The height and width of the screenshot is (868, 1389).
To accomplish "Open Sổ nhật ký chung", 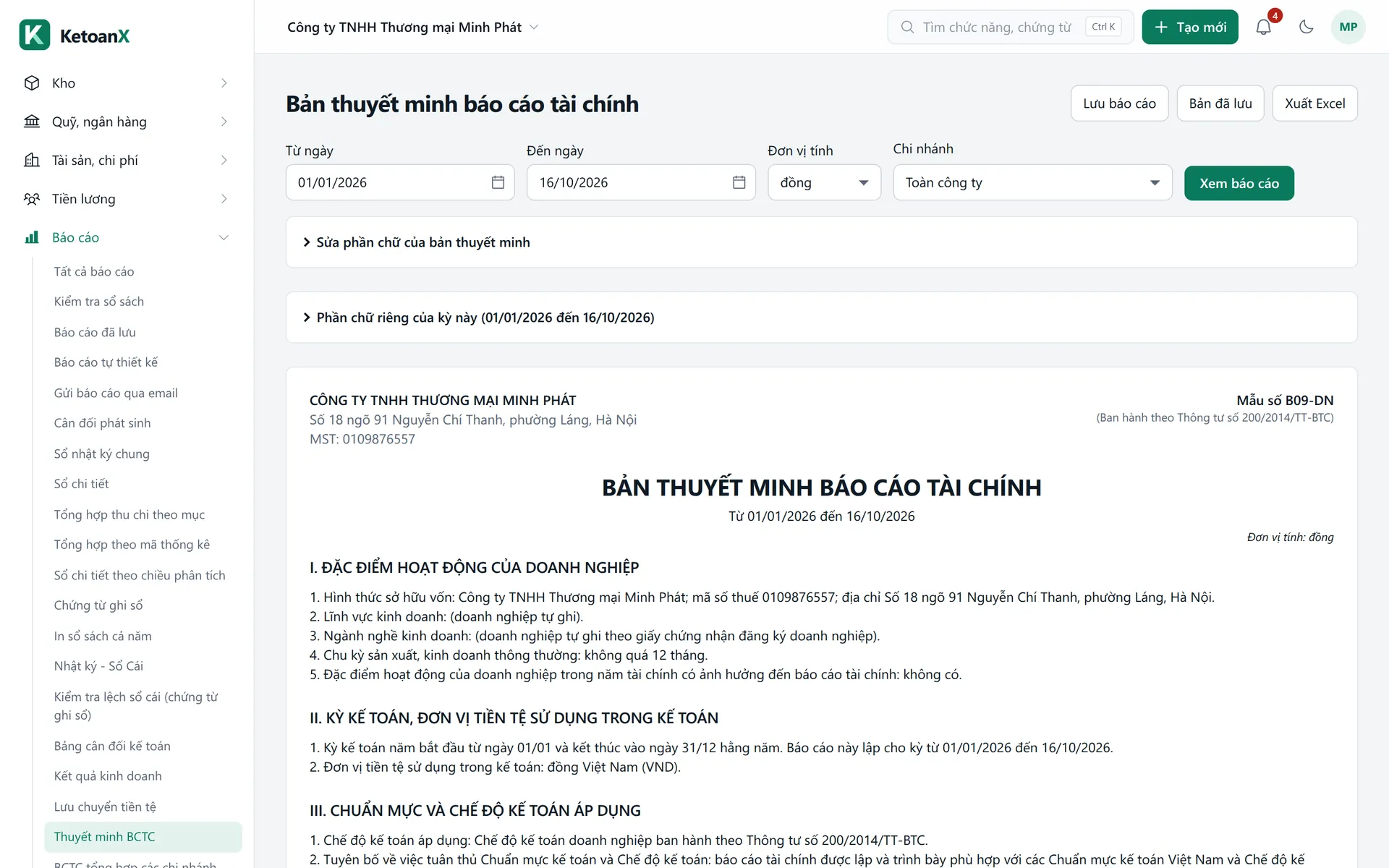I will point(102,454).
